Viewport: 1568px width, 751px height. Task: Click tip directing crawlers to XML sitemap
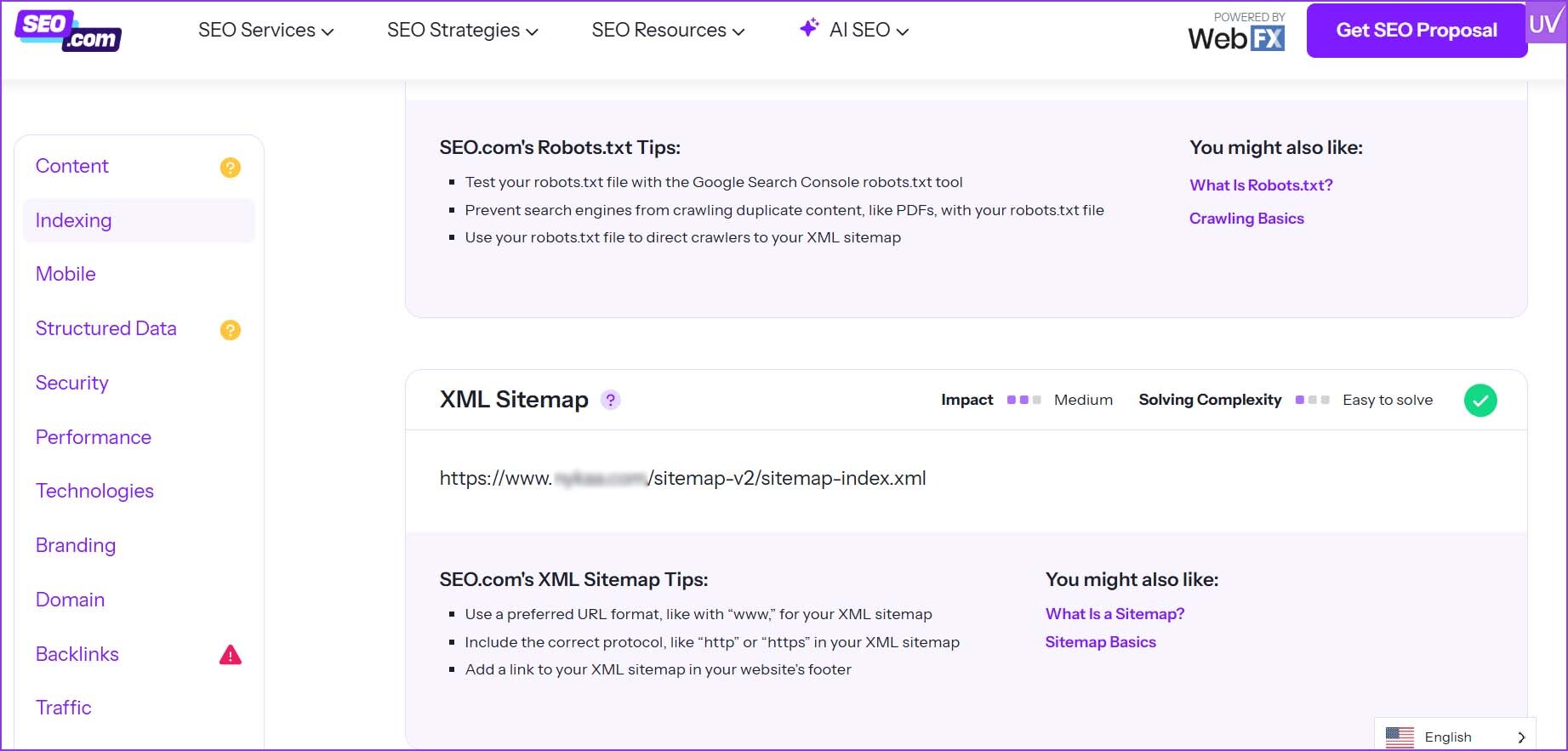point(682,237)
